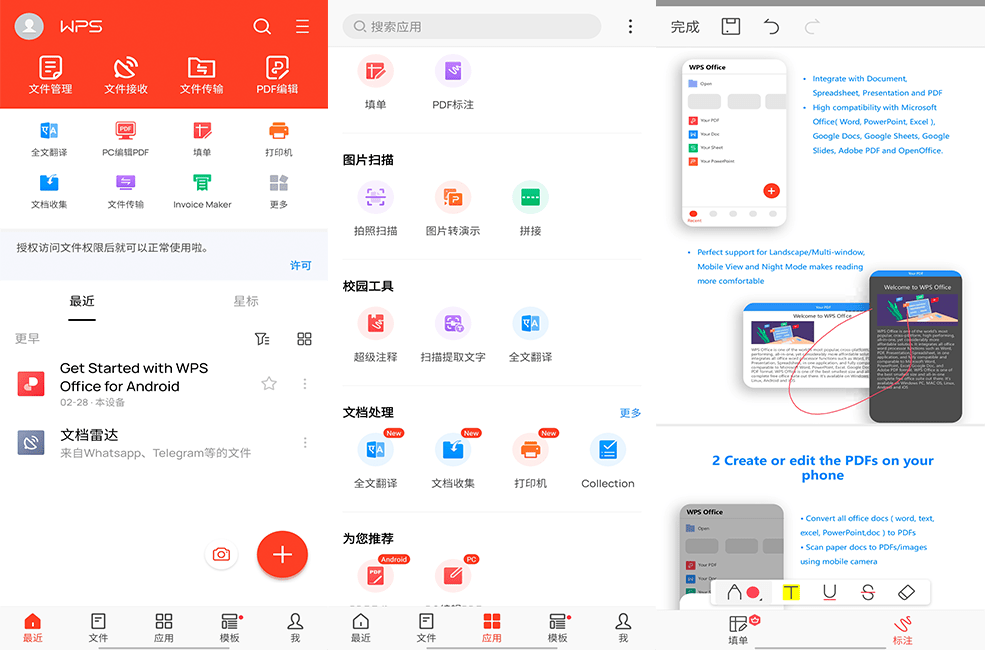The width and height of the screenshot is (985, 650).
Task: Open 拍照扫描 tool
Action: [376, 209]
